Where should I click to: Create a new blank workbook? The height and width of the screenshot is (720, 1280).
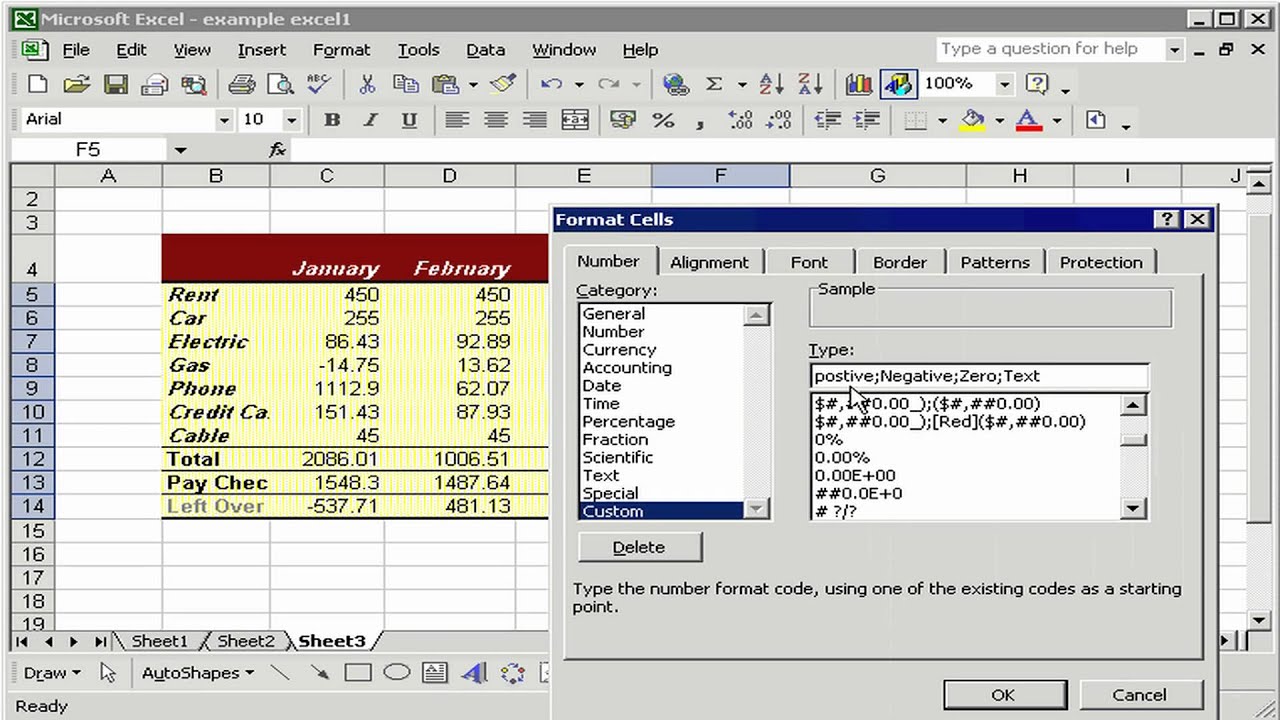[x=37, y=85]
